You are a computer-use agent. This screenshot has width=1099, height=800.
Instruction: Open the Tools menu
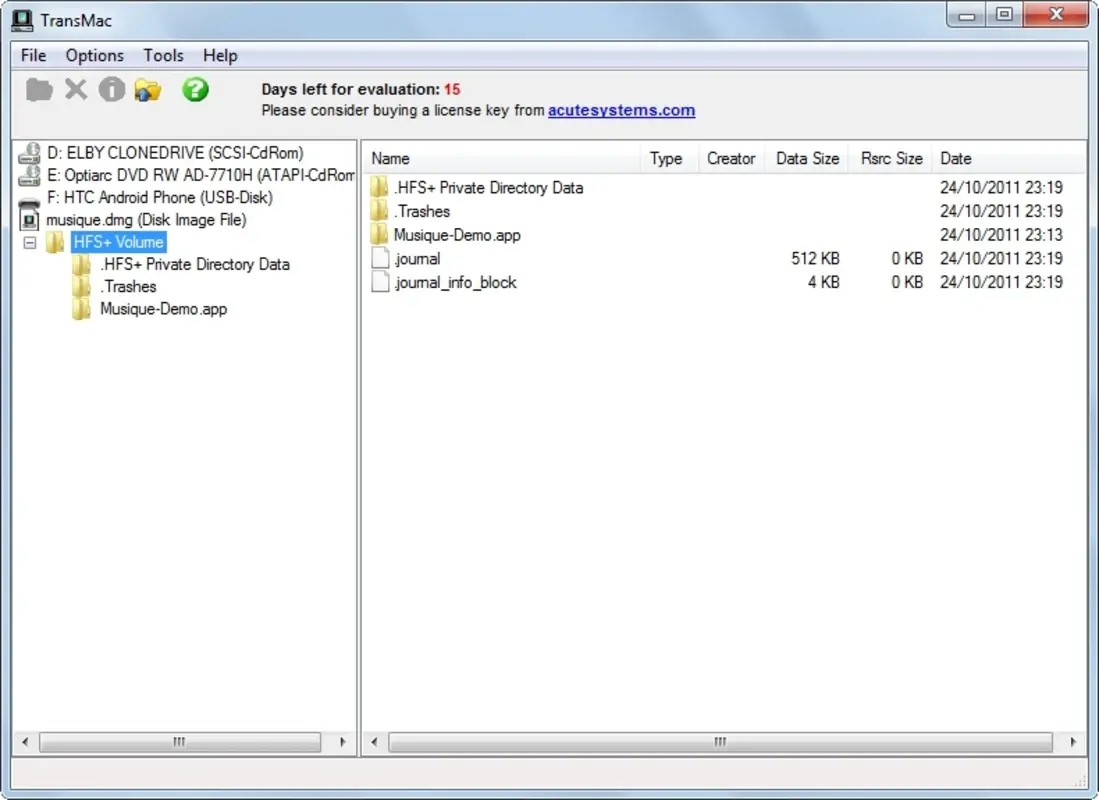tap(162, 55)
